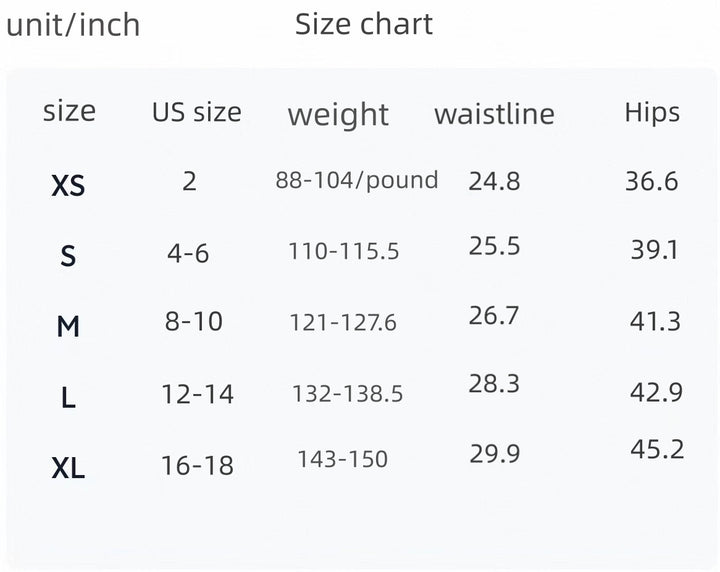
Task: Select the L size row label
Action: 68,398
